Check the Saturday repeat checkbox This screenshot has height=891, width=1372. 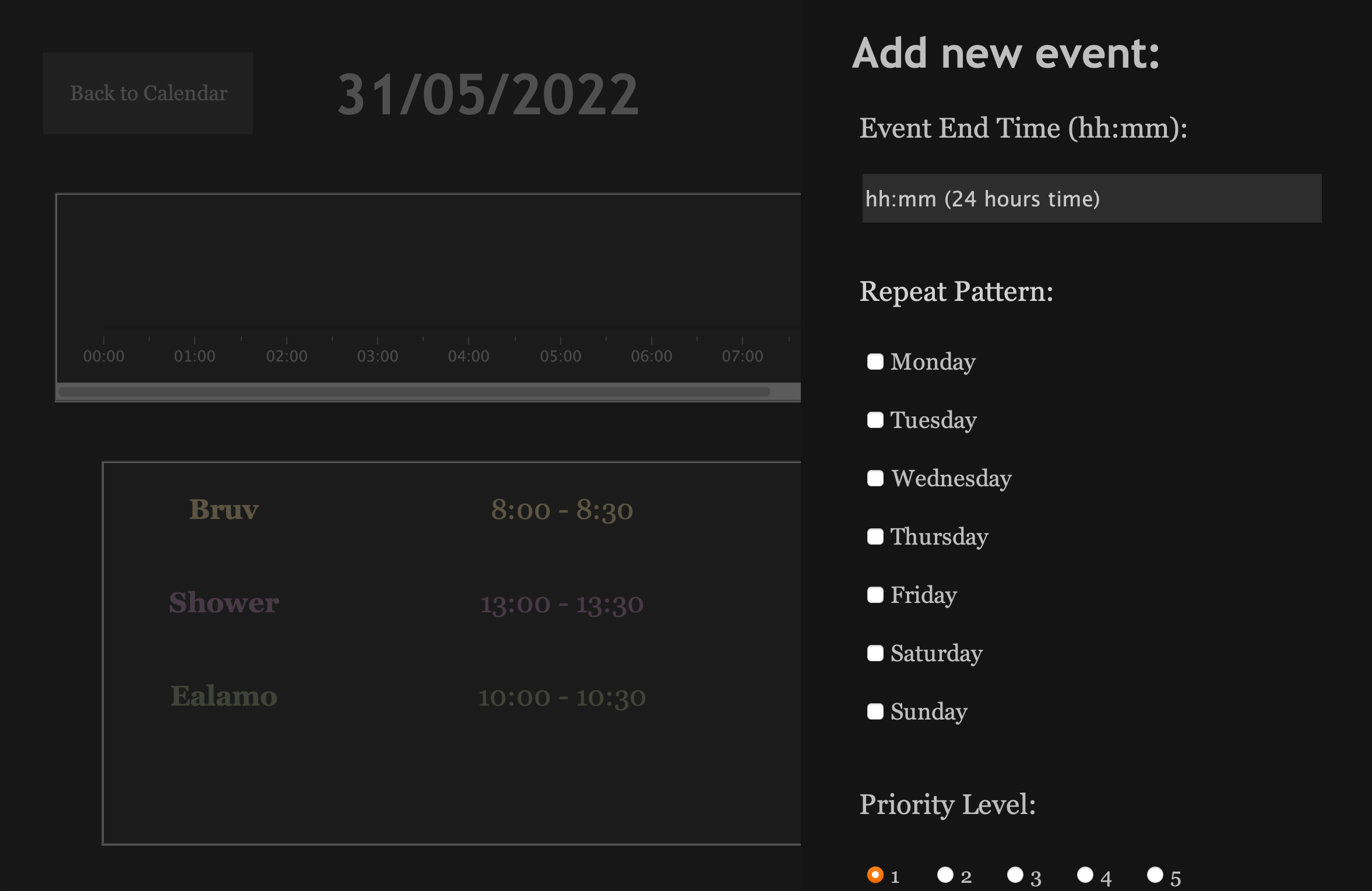tap(875, 653)
